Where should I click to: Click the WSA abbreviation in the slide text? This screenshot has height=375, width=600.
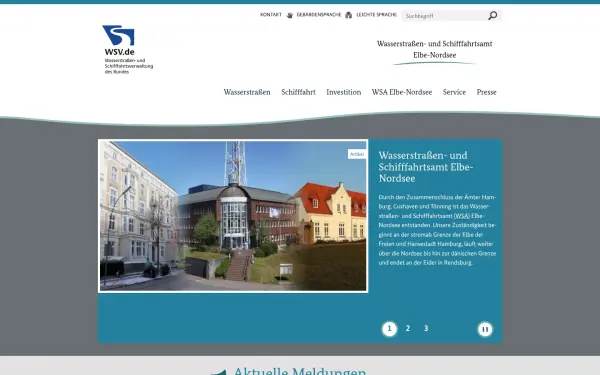click(461, 216)
